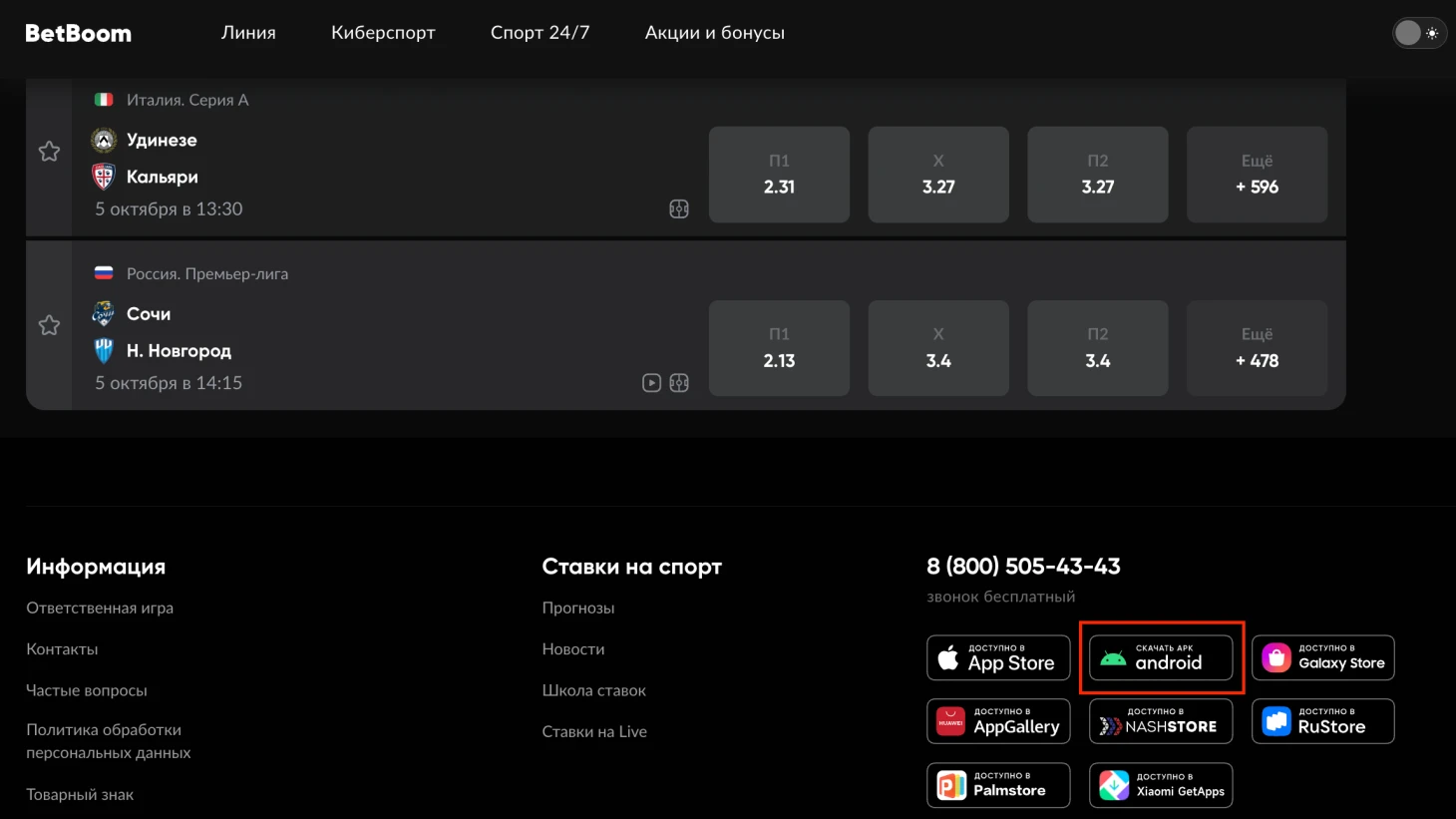Show Ещё +596 markets for Udinese match
The width and height of the screenshot is (1456, 819).
click(1257, 175)
